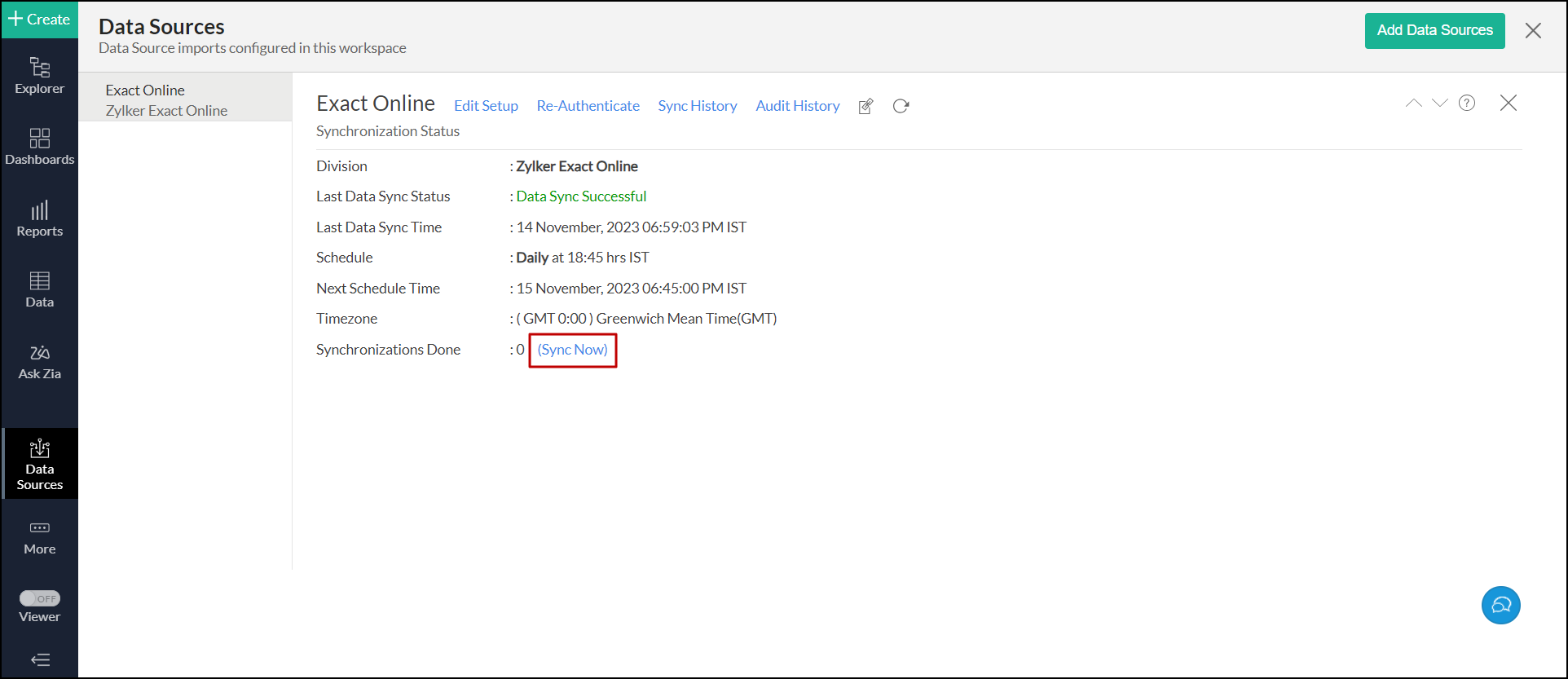Click the edit pencil icon beside Audit History
The width and height of the screenshot is (1568, 679).
pos(865,106)
